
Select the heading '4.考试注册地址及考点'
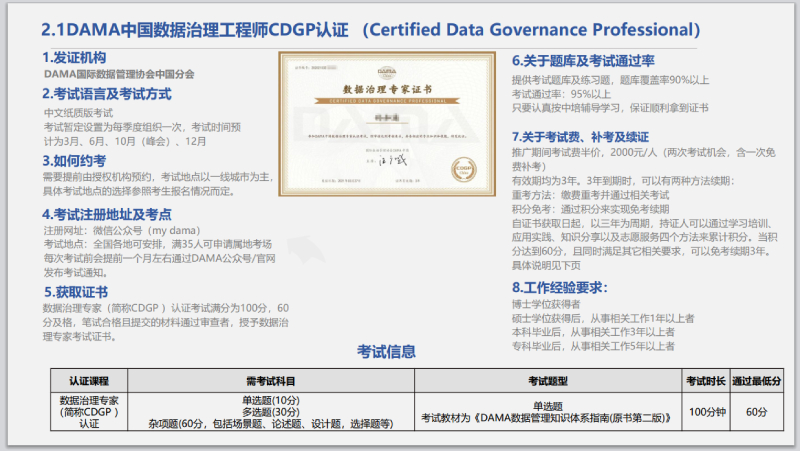(107, 215)
